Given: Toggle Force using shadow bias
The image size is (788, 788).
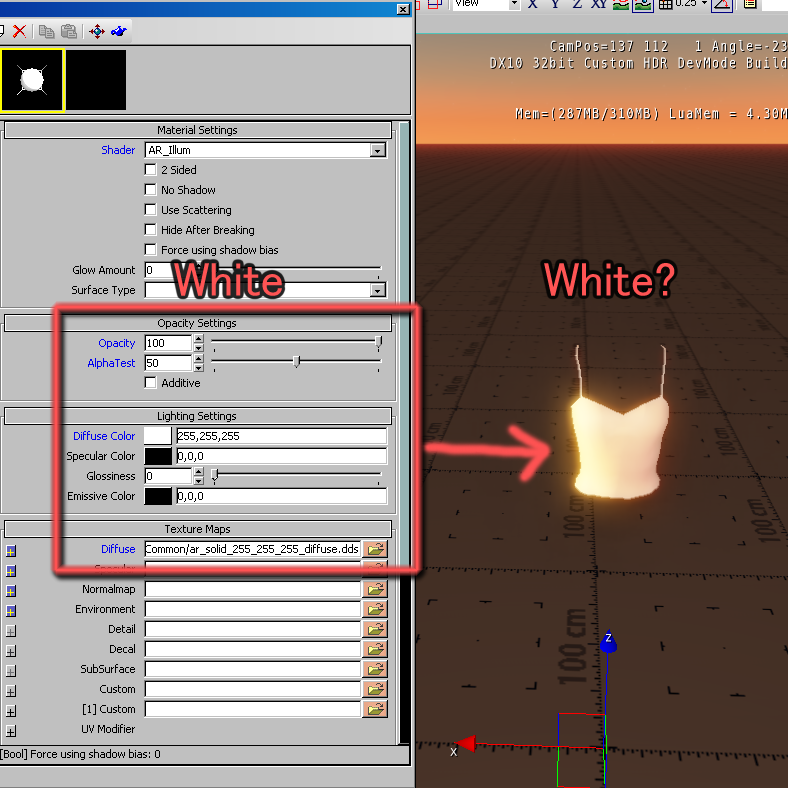Looking at the screenshot, I should click(150, 250).
